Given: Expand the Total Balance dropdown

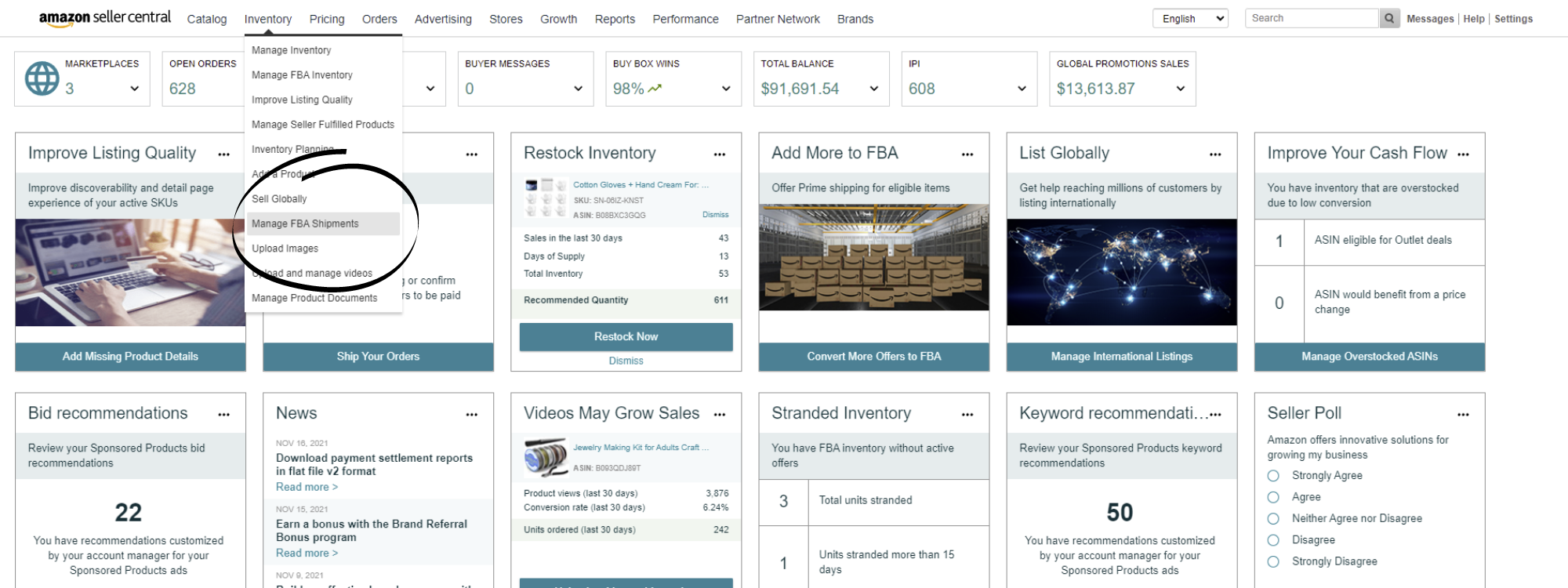Looking at the screenshot, I should (874, 89).
